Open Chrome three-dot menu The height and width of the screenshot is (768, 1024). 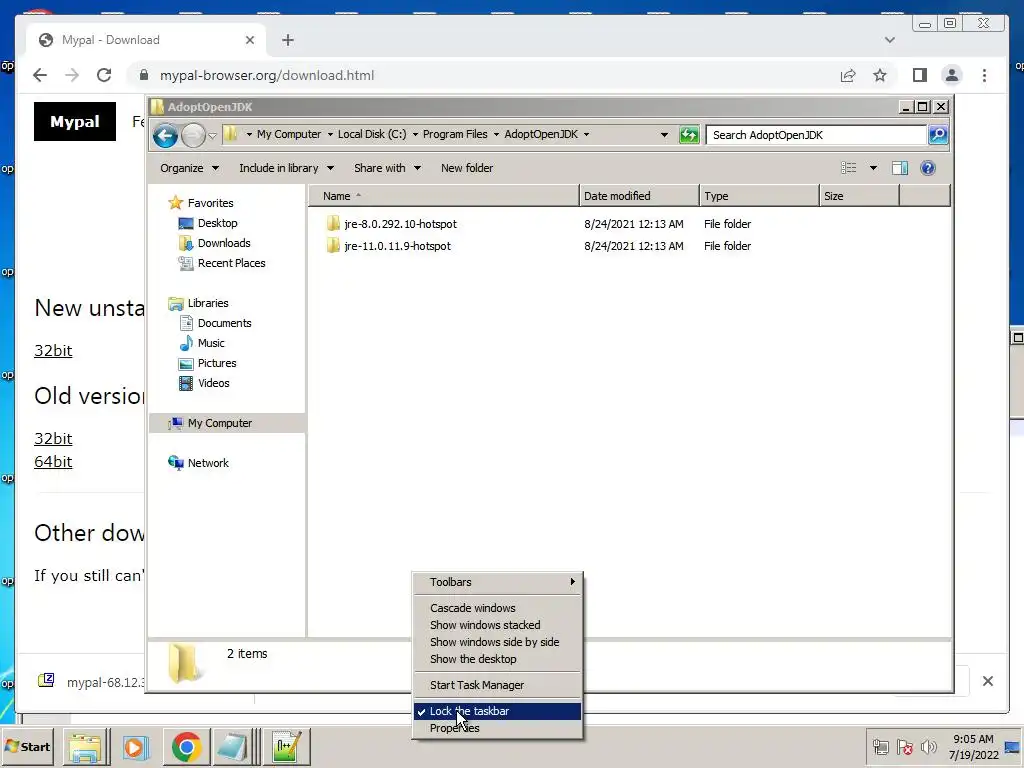coord(984,75)
